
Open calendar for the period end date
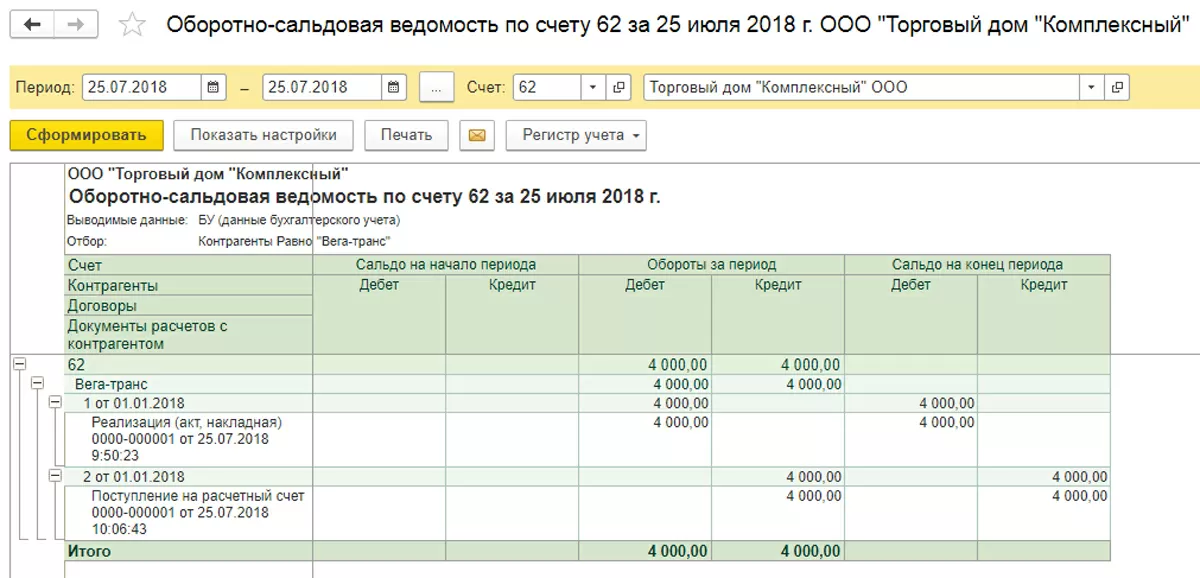[394, 87]
